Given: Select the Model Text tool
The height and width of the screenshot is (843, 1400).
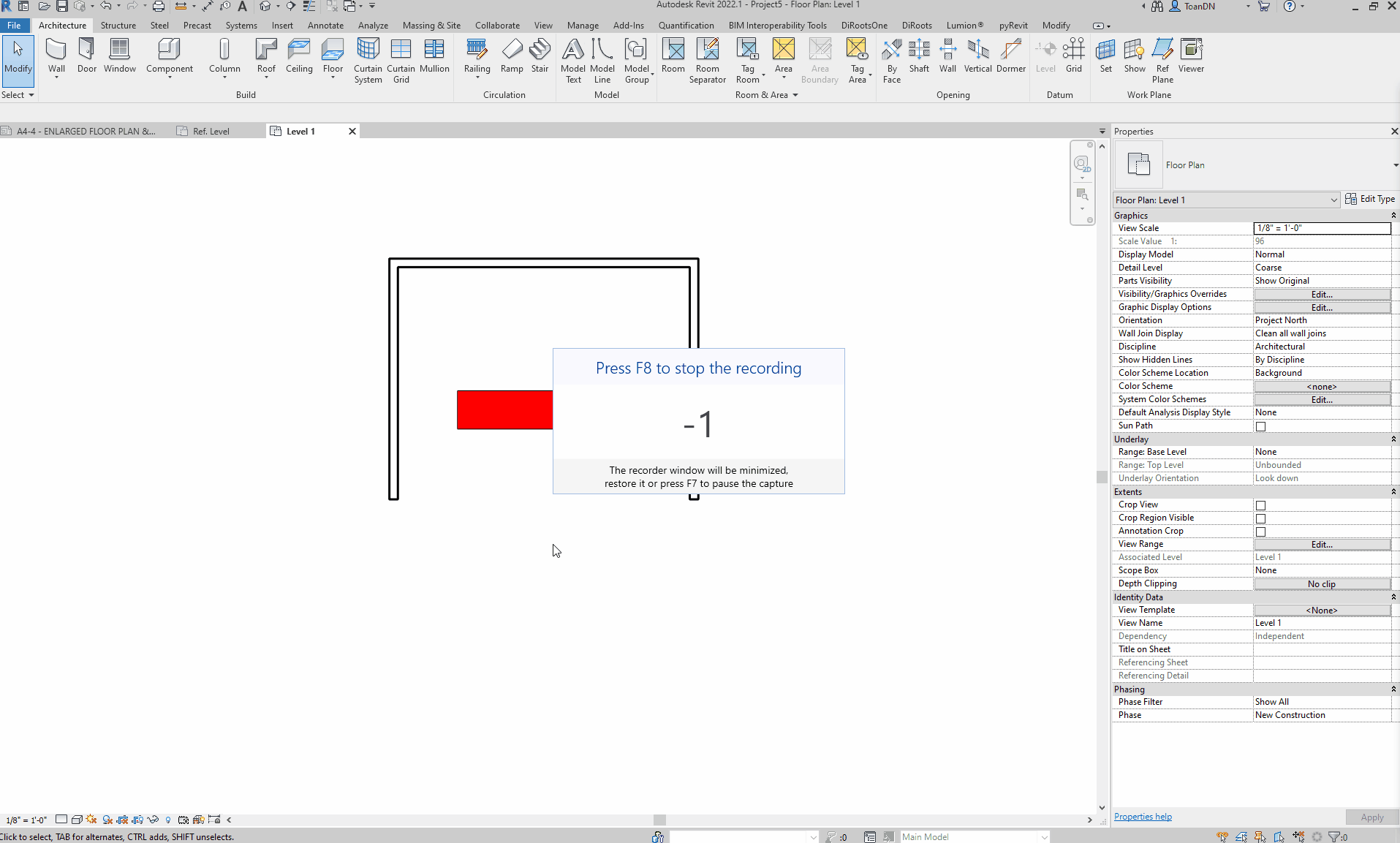Looking at the screenshot, I should point(572,57).
